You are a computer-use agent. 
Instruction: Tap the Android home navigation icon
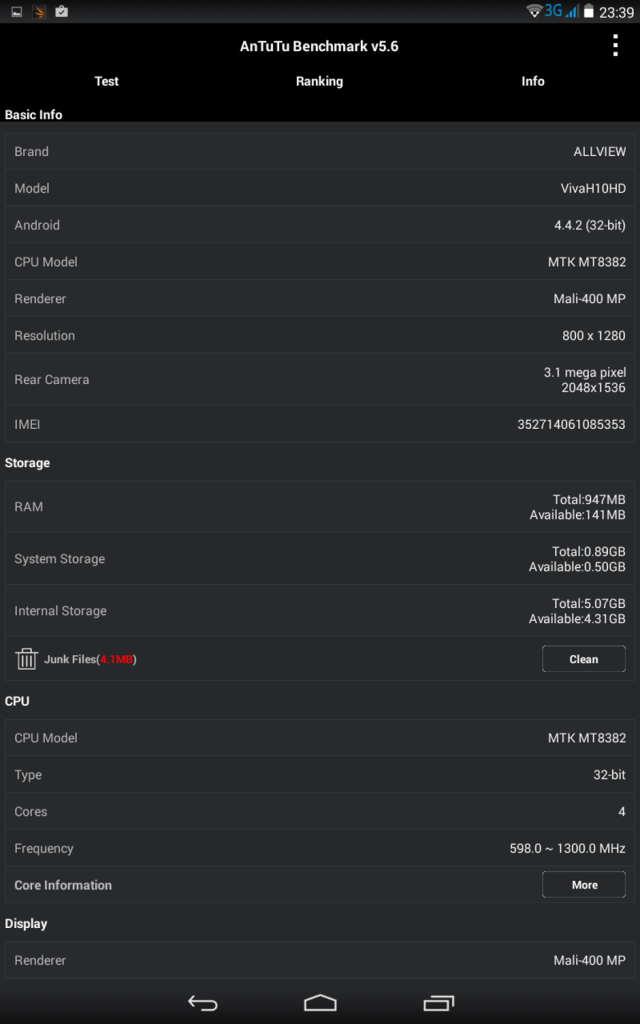pyautogui.click(x=320, y=1002)
